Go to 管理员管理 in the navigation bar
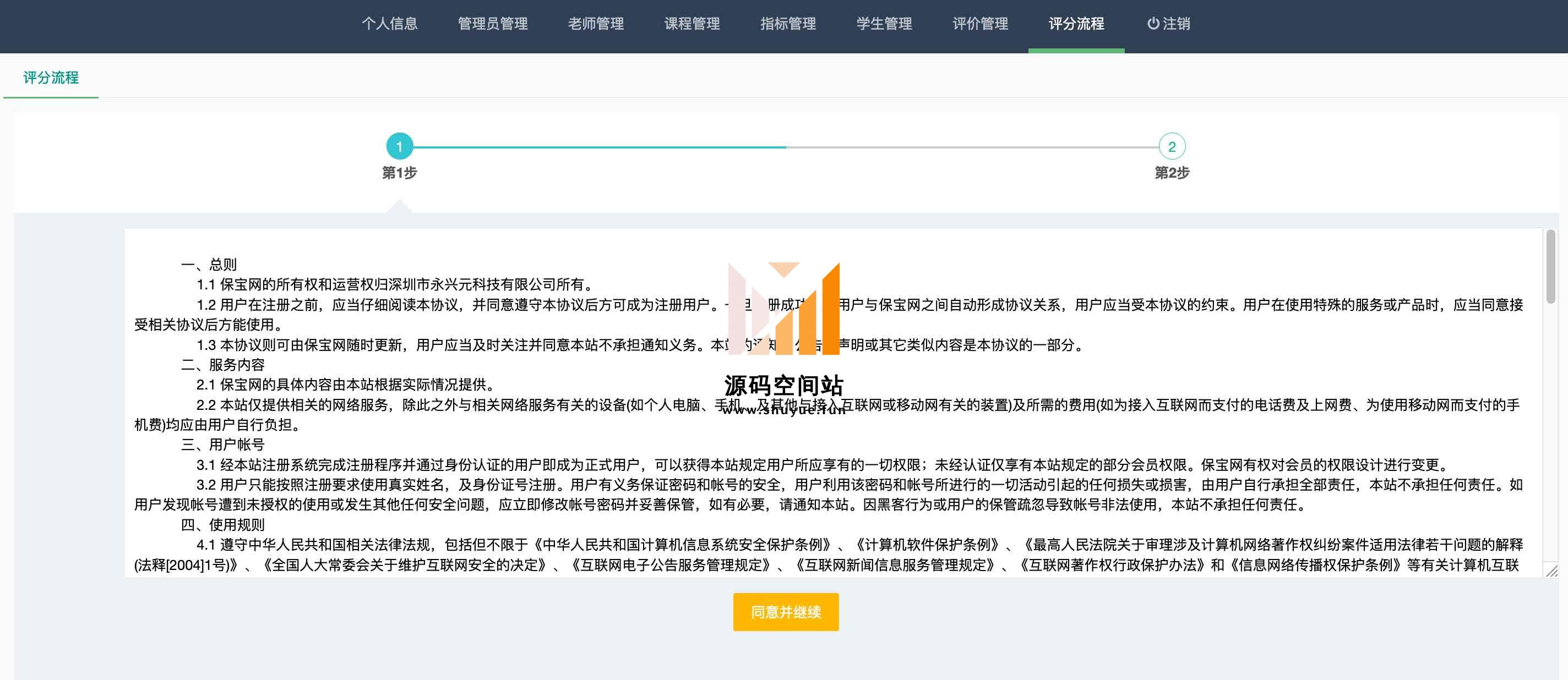Viewport: 1568px width, 680px height. click(492, 24)
